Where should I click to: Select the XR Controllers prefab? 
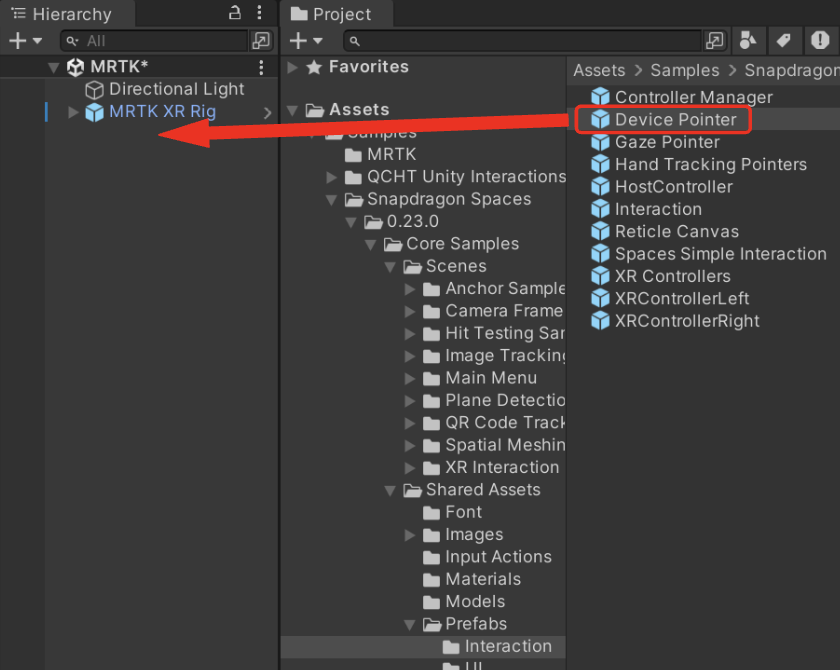[661, 276]
